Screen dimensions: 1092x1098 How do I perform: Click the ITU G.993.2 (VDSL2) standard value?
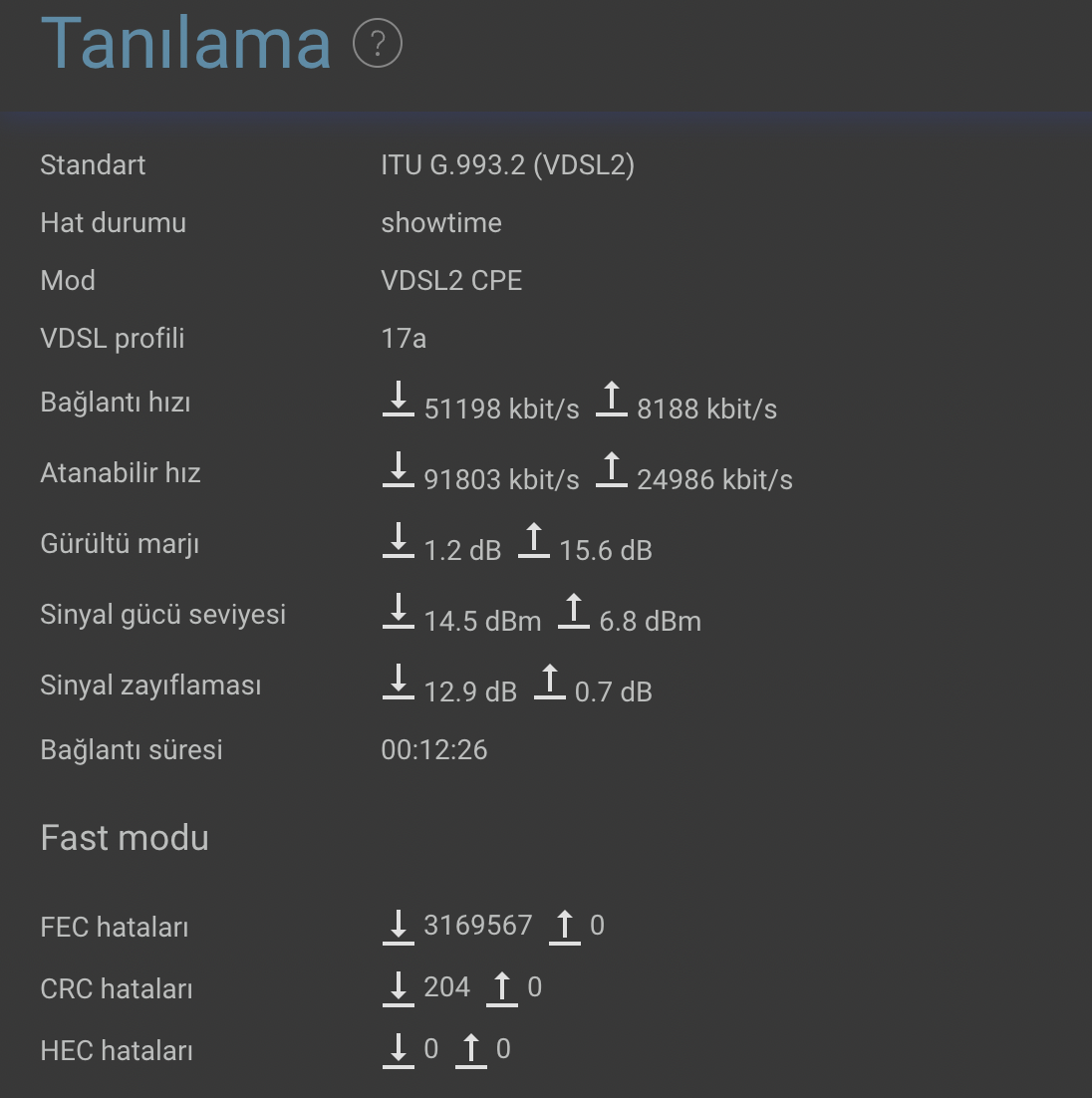(508, 165)
